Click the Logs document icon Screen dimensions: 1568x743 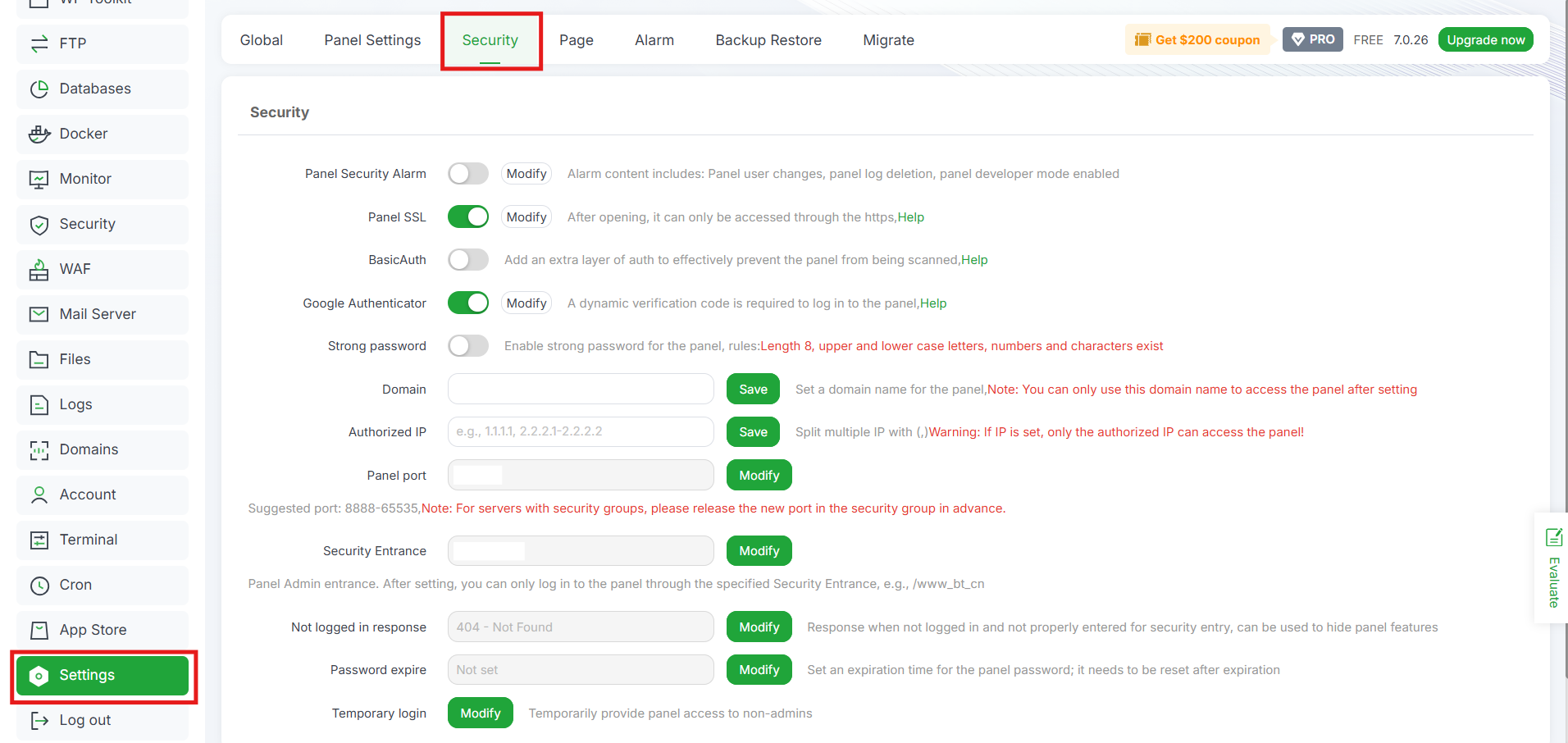pyautogui.click(x=39, y=404)
